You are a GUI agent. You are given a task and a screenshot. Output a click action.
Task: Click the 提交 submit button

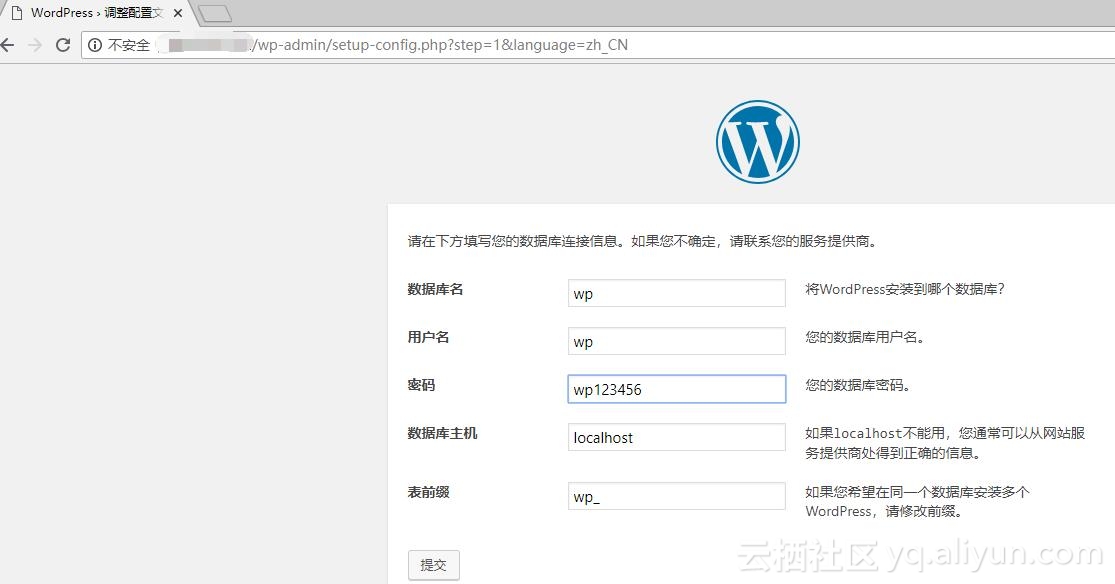(434, 565)
